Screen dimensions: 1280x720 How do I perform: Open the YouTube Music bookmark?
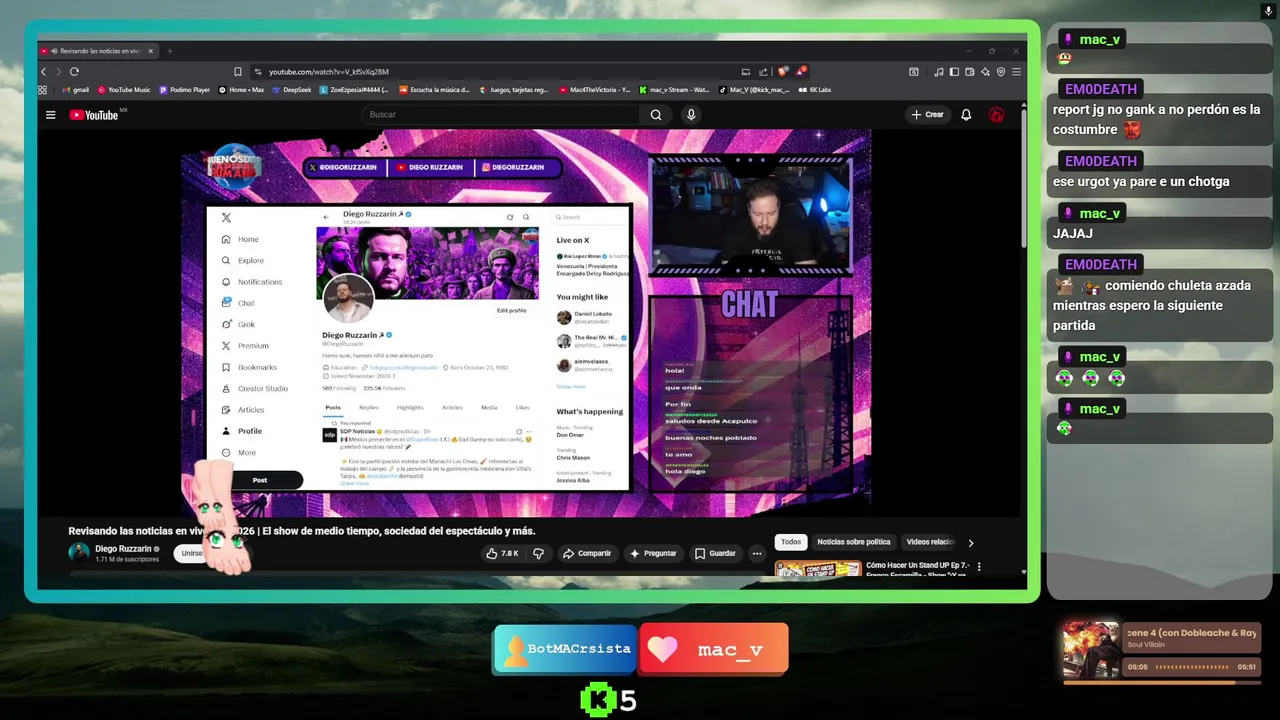click(124, 90)
